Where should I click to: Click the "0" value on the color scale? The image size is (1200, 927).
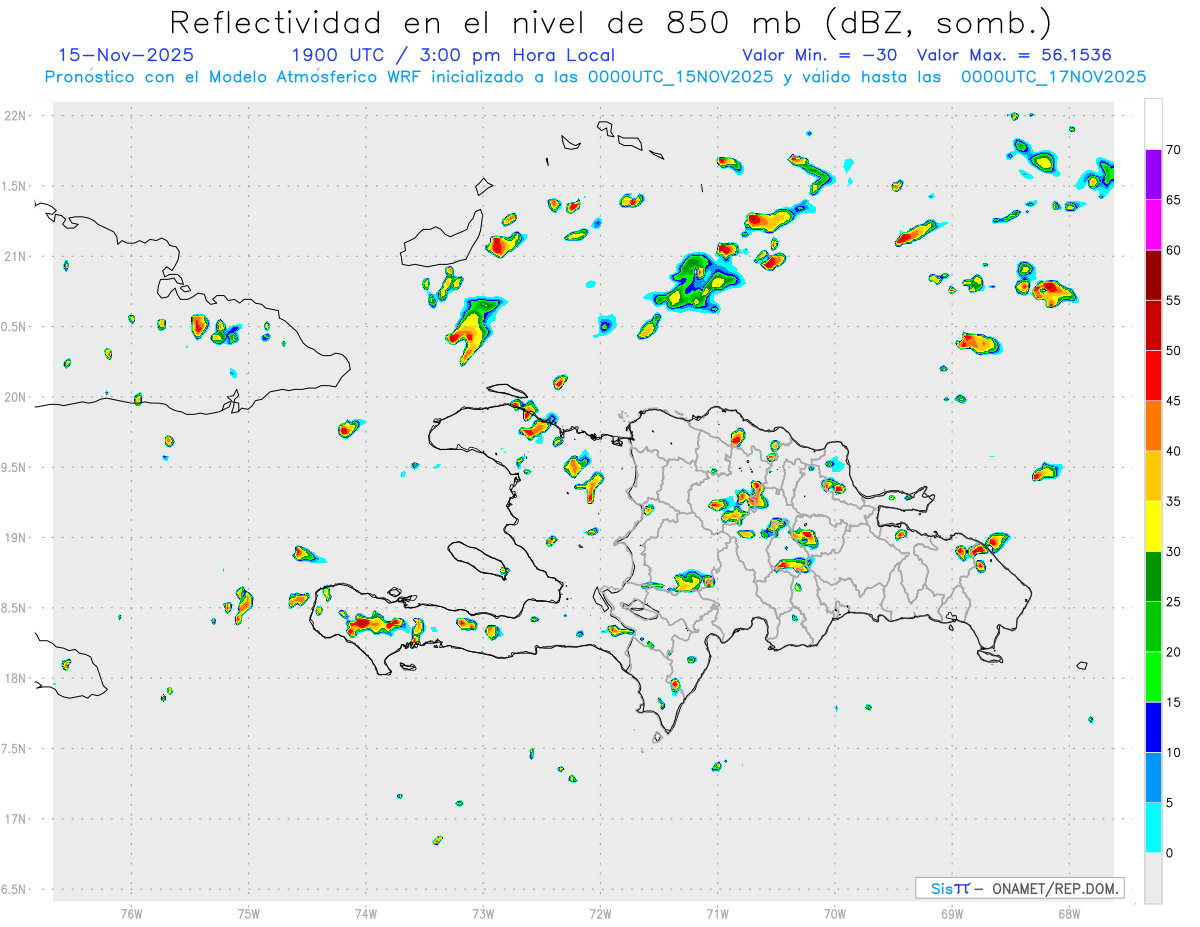[1169, 853]
